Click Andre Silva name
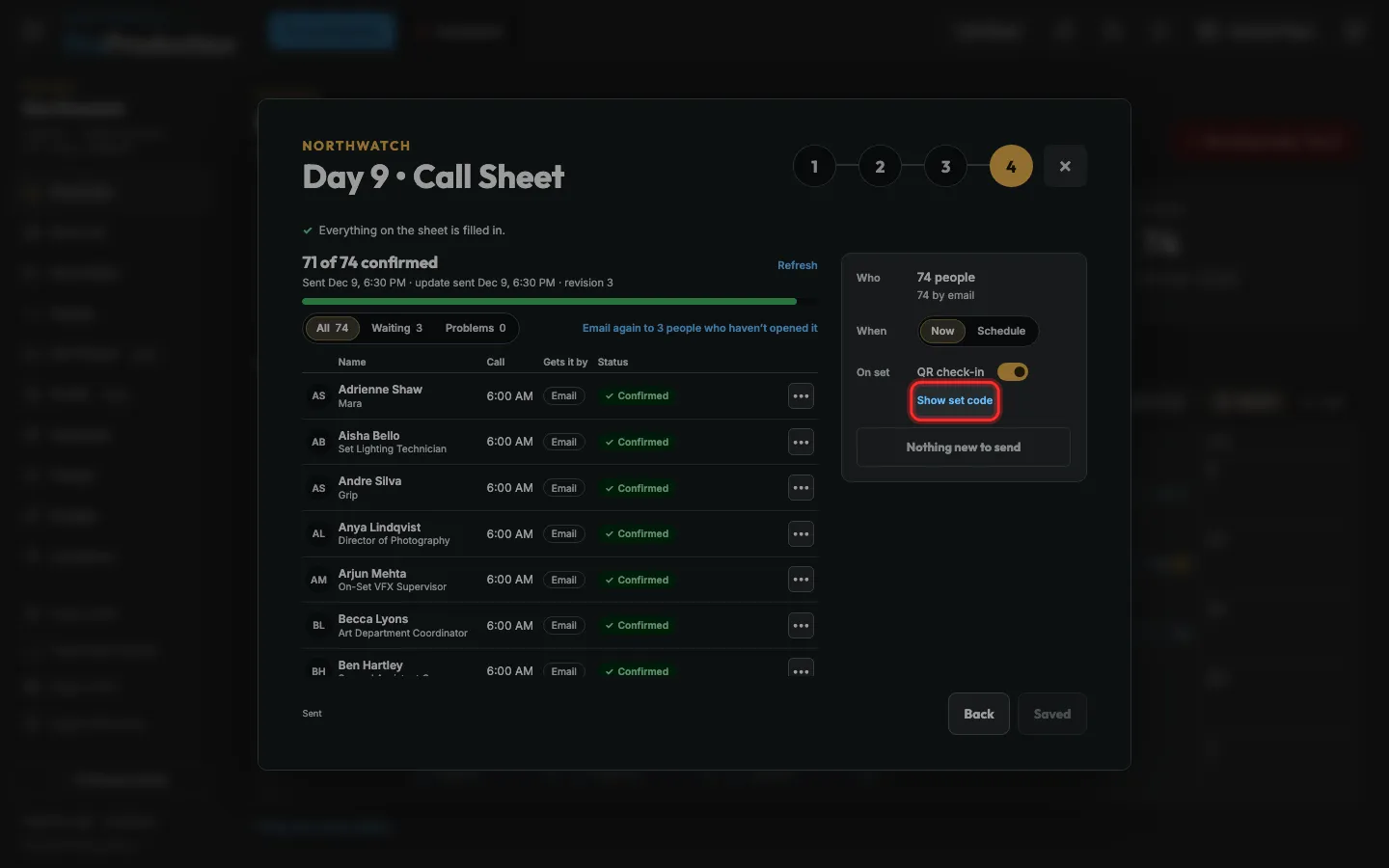Viewport: 1389px width, 868px height. click(369, 481)
